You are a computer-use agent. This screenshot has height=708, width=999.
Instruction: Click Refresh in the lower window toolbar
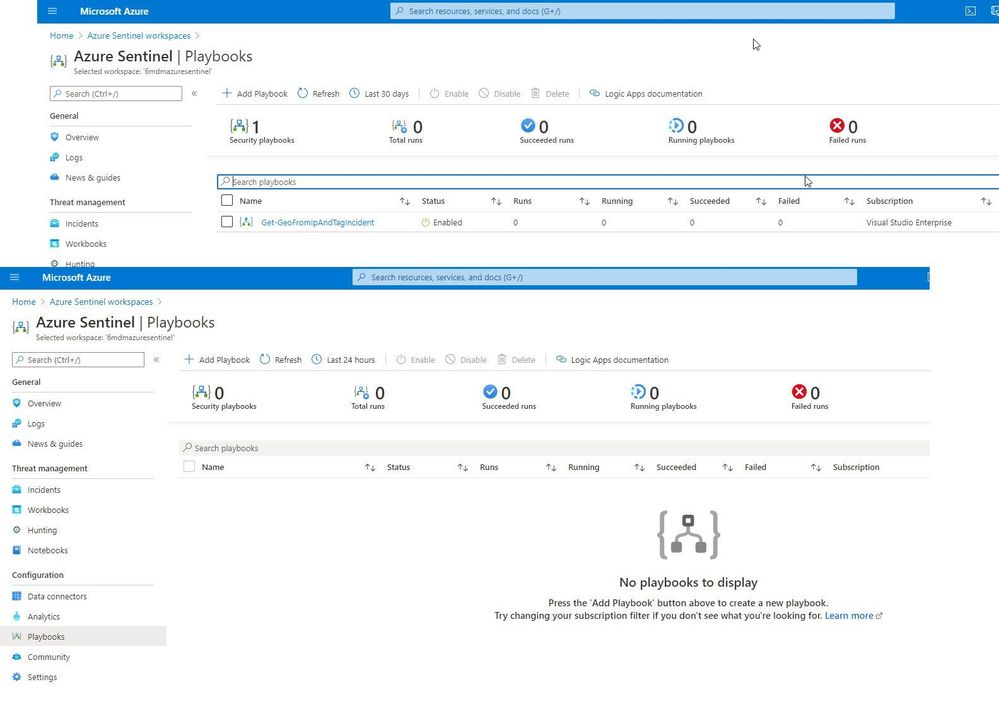point(281,360)
